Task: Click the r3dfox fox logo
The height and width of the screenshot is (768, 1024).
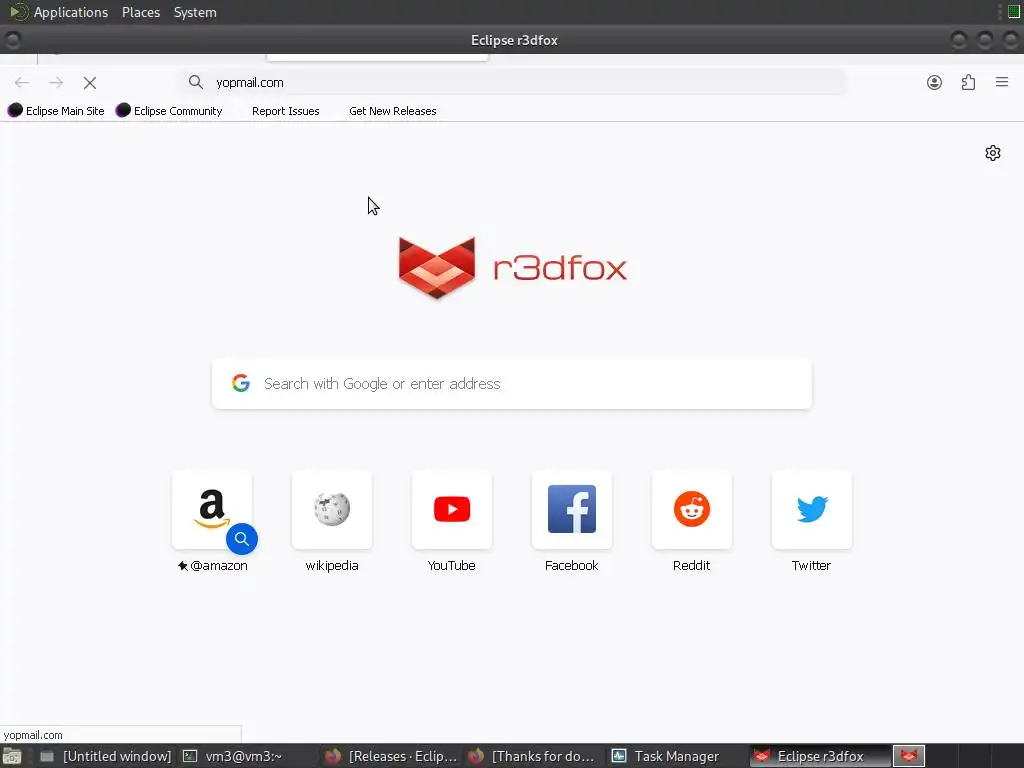Action: point(437,268)
